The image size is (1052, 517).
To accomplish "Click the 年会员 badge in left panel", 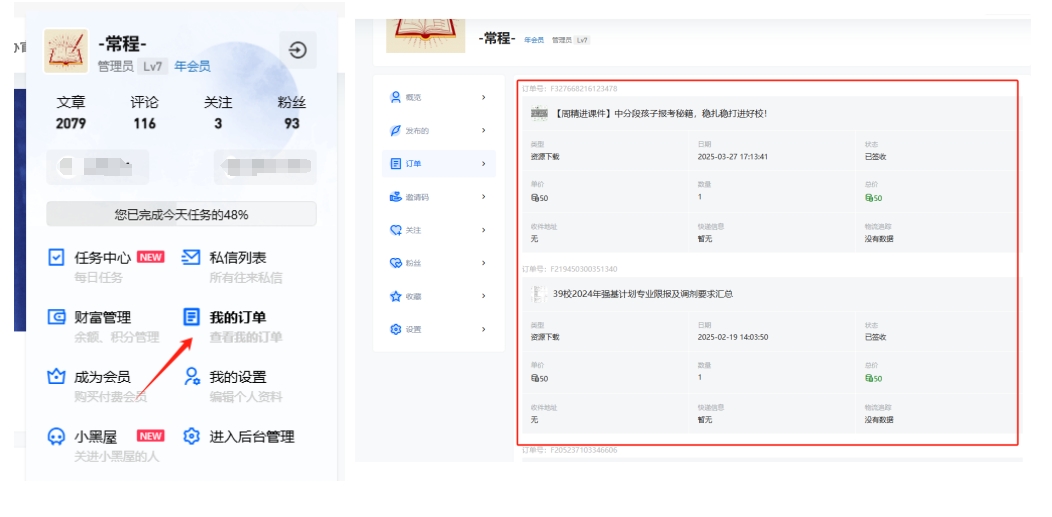I will point(193,66).
